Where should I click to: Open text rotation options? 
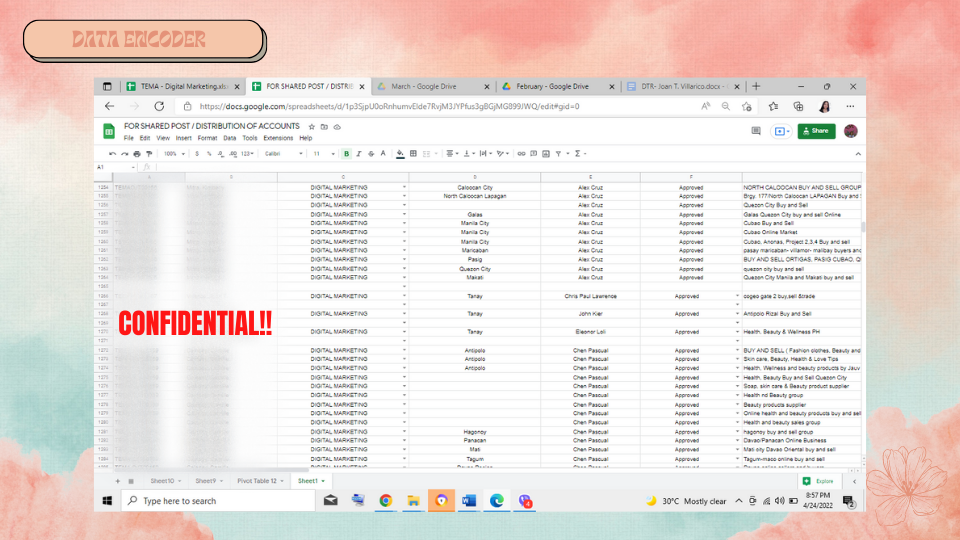(x=502, y=154)
